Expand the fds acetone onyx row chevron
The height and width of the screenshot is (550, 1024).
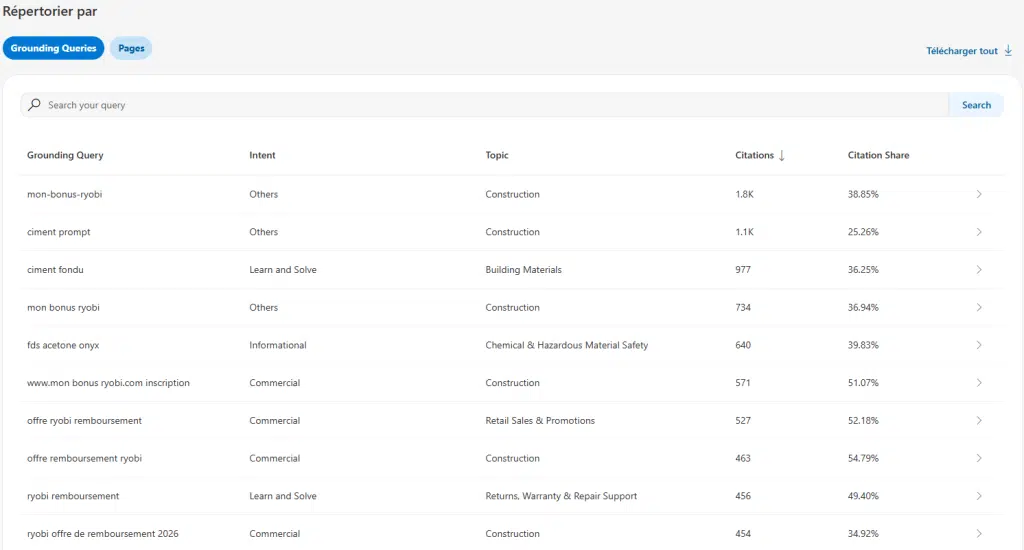(x=979, y=345)
